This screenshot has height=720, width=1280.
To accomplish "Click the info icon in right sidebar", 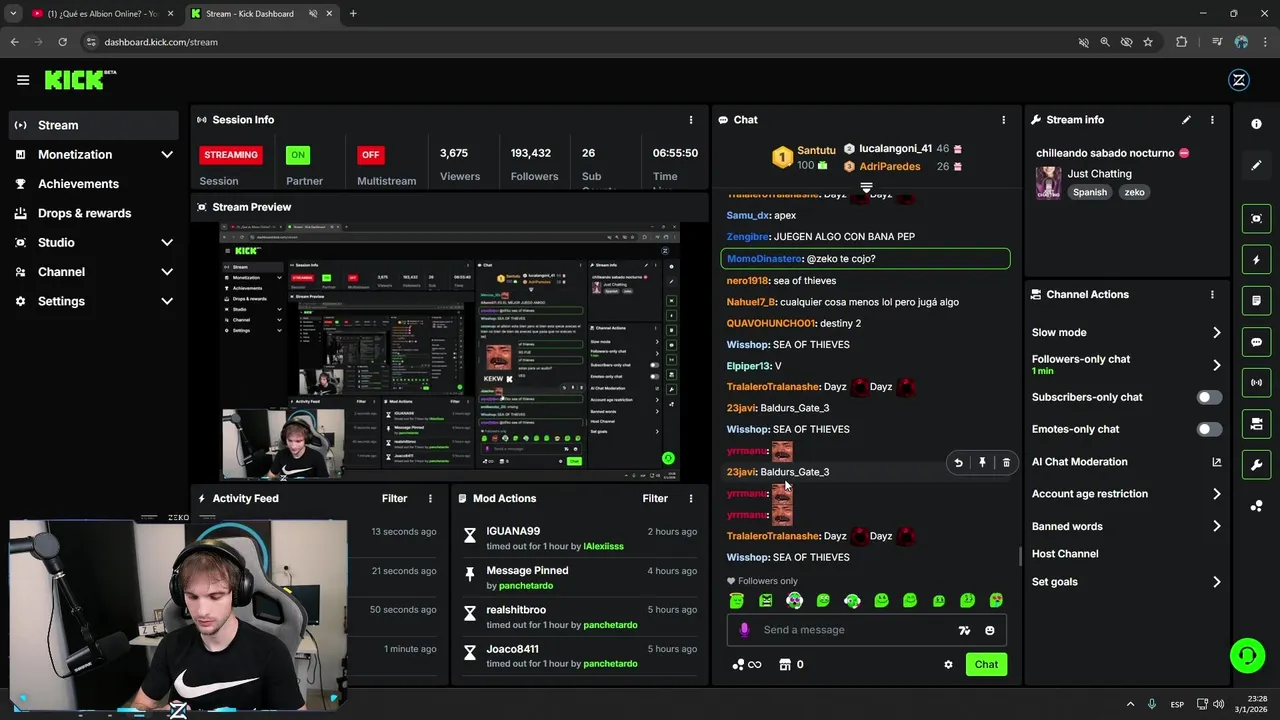I will [x=1256, y=124].
